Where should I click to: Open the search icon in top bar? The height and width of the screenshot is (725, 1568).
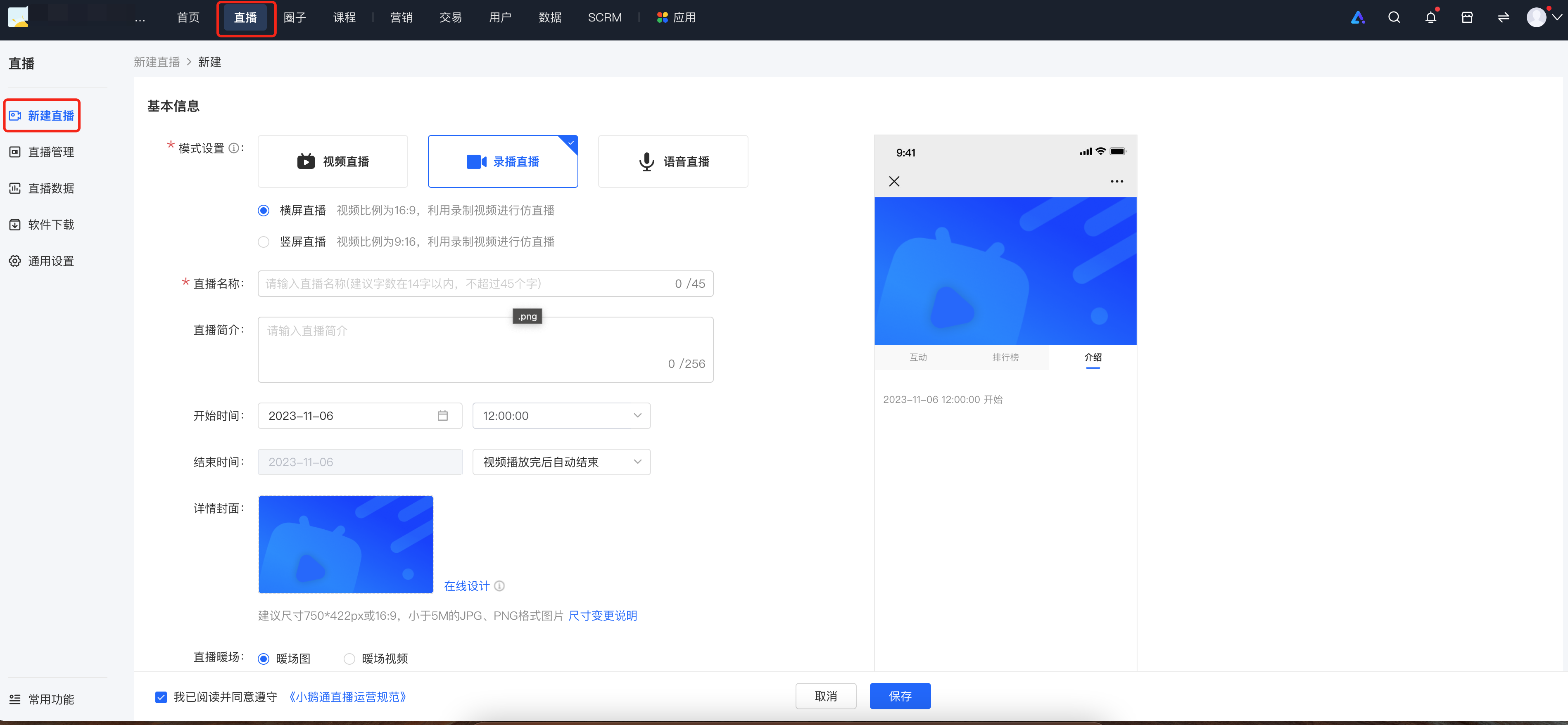(x=1394, y=18)
